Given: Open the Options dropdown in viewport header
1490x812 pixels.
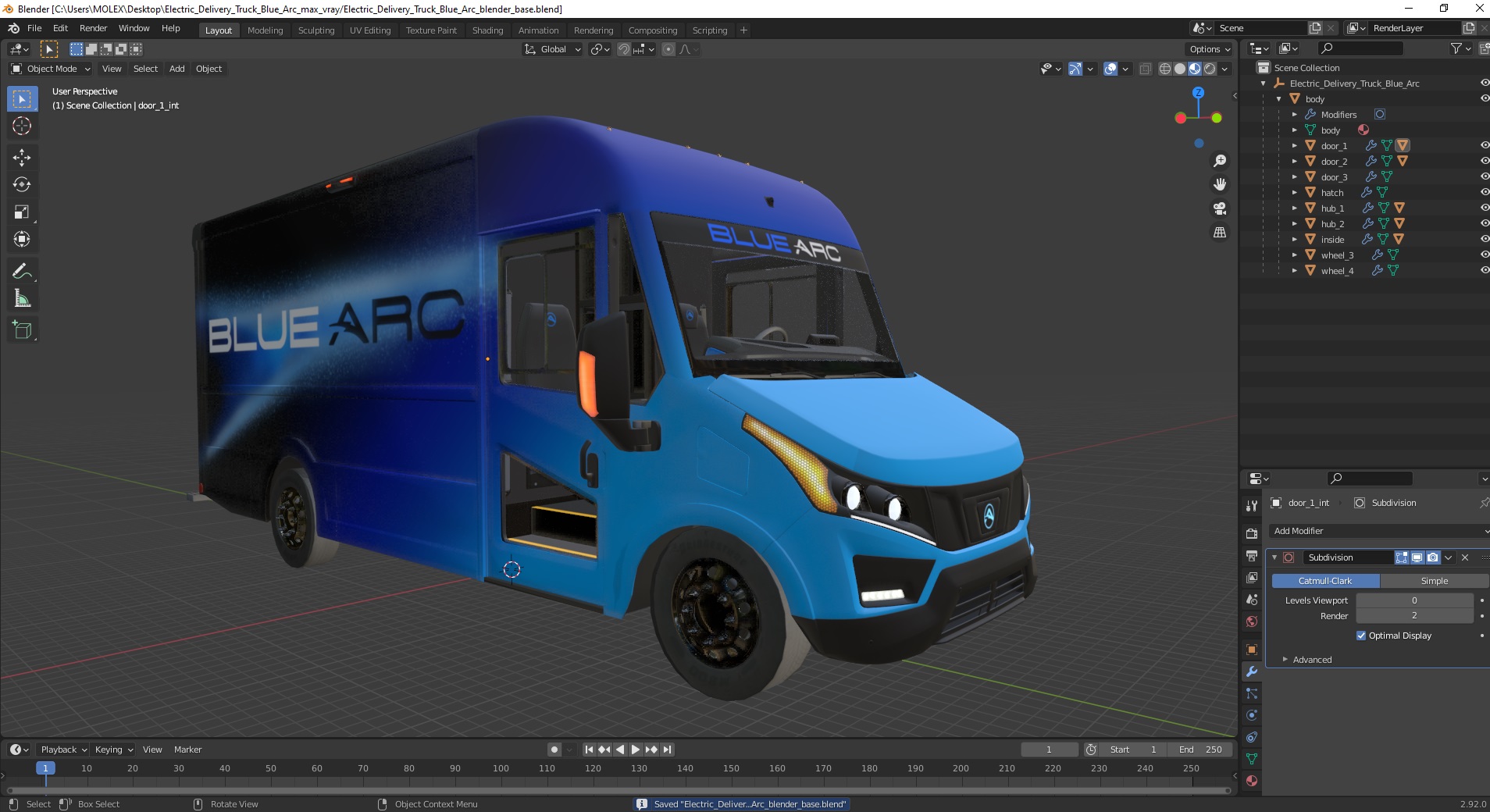Looking at the screenshot, I should (x=1210, y=49).
